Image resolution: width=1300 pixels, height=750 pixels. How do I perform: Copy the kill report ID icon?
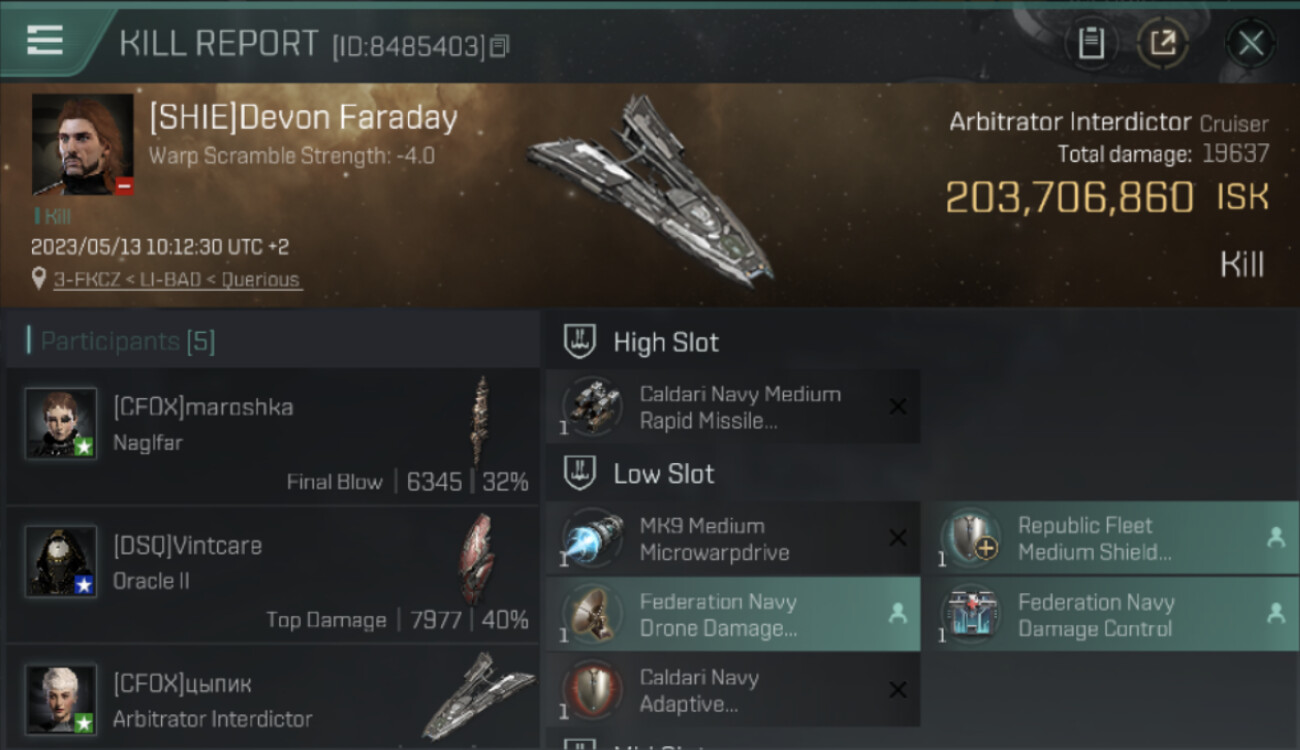click(x=500, y=46)
